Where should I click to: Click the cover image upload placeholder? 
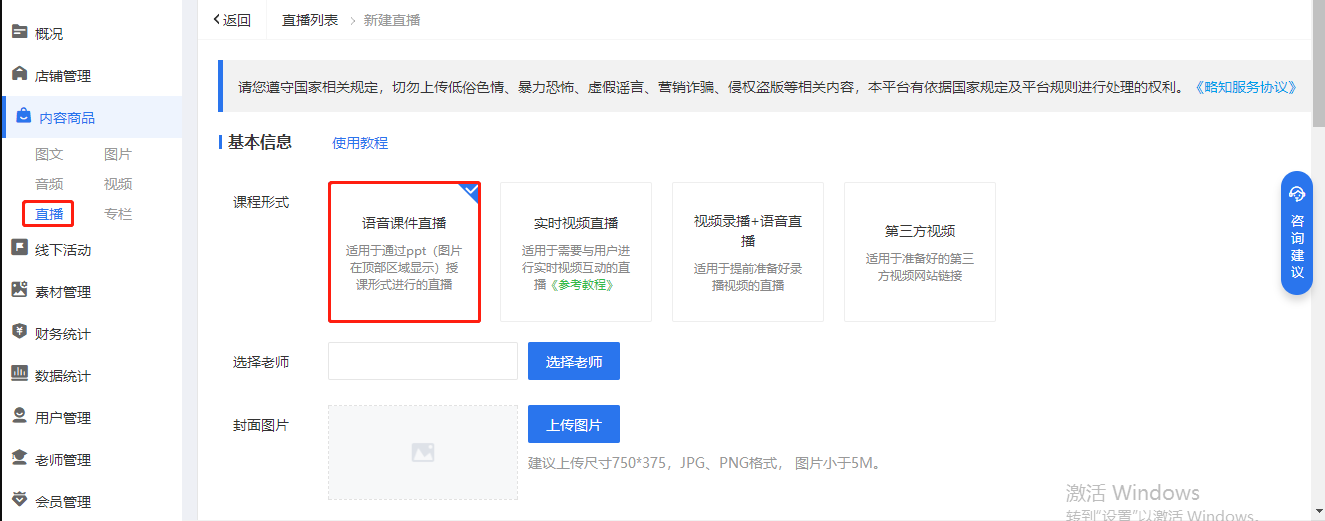[x=423, y=452]
